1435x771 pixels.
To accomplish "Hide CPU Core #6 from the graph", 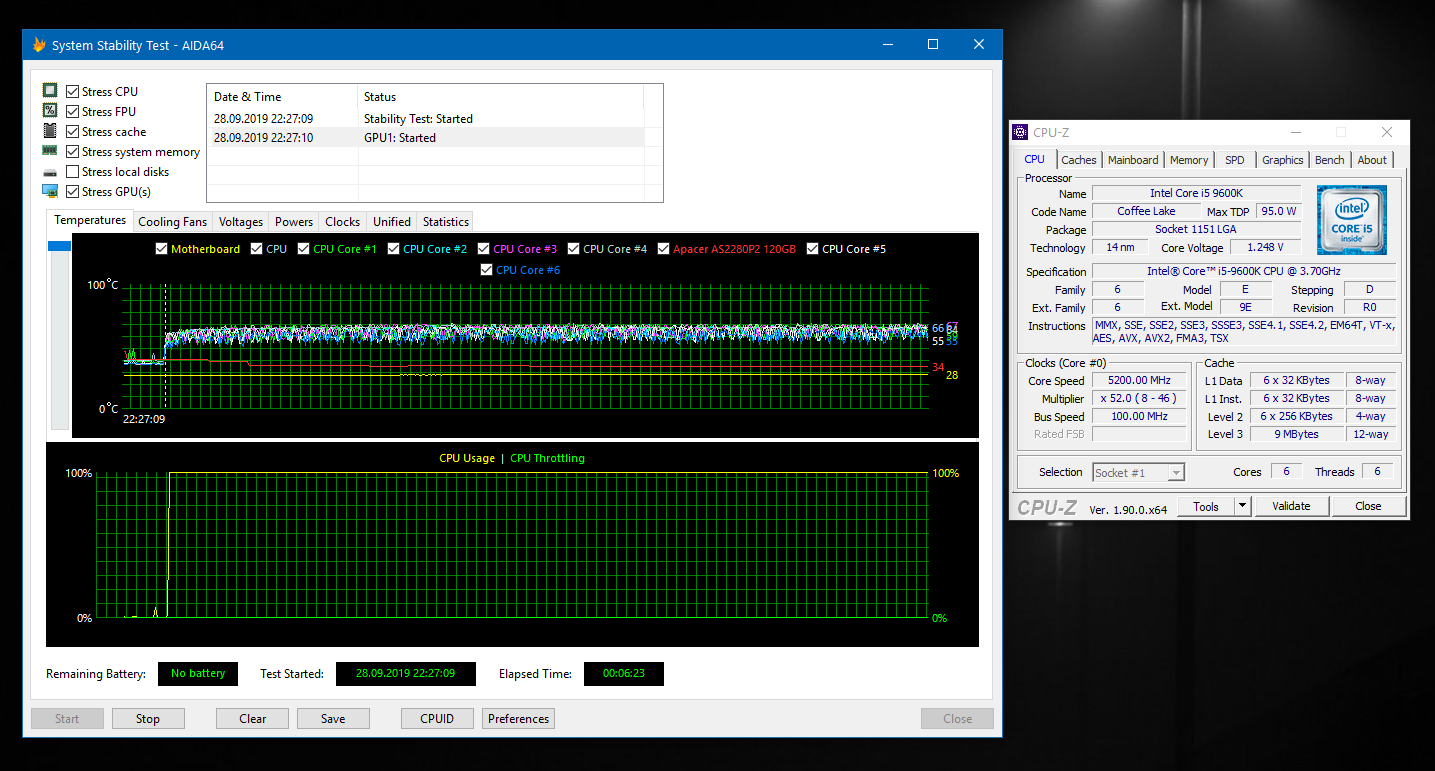I will point(487,270).
